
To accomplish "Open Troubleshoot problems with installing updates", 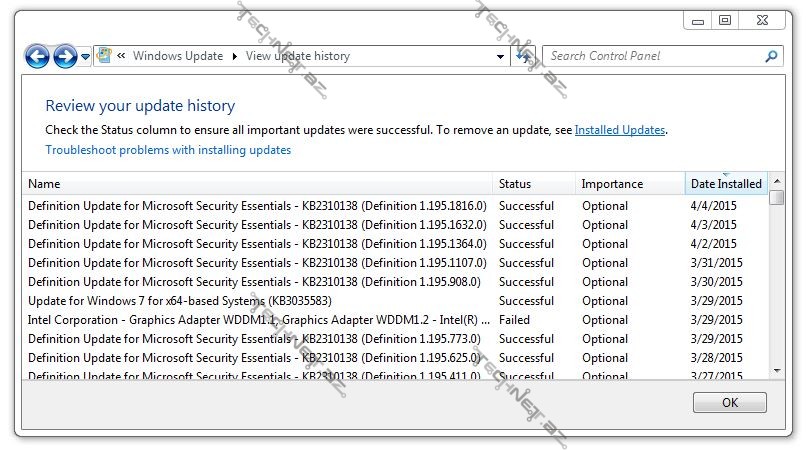I will 168,150.
